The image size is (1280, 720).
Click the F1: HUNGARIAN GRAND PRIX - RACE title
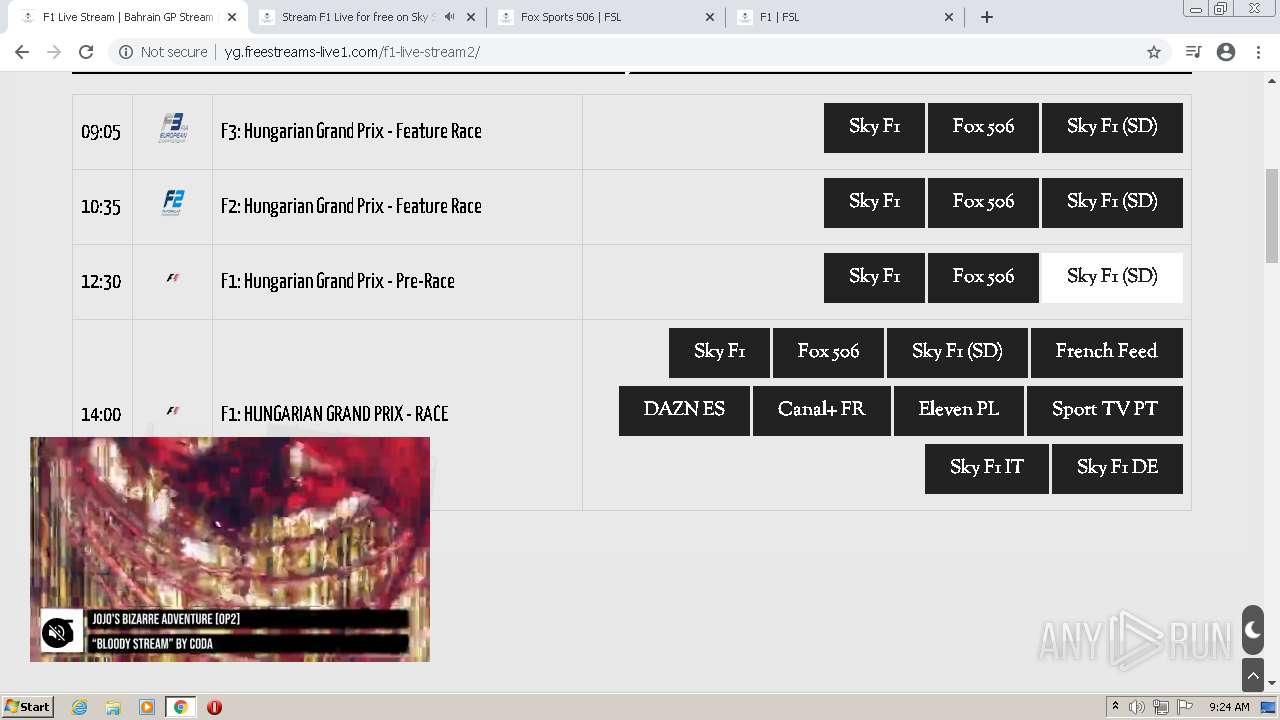[334, 414]
